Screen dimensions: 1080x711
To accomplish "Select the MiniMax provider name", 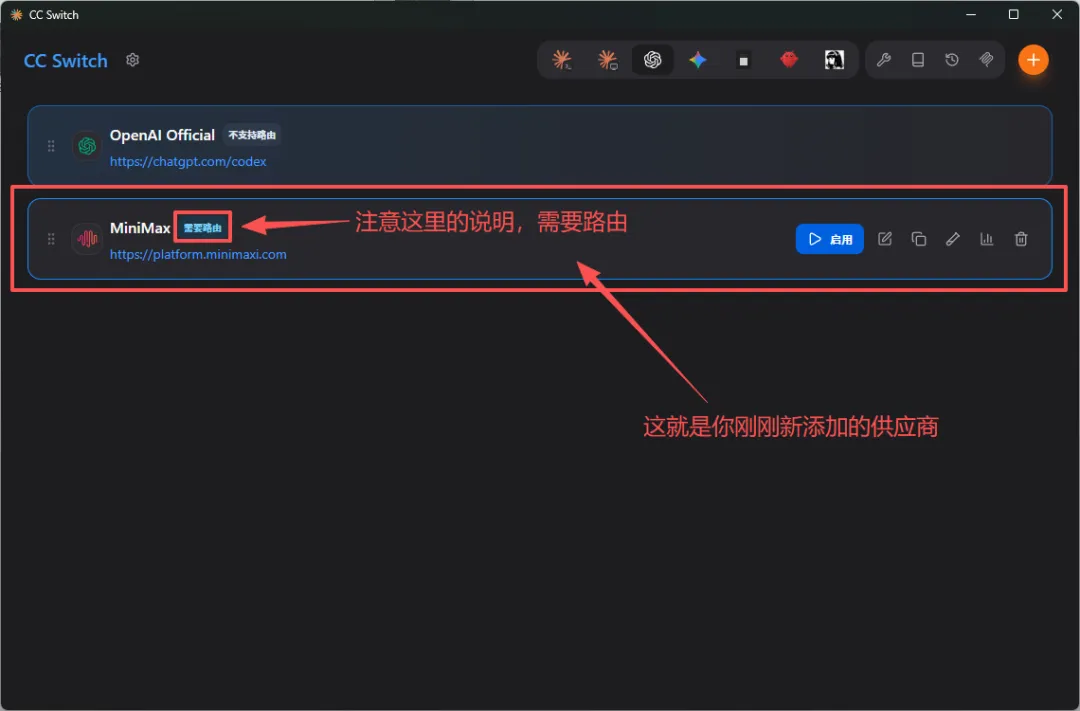I will 140,228.
